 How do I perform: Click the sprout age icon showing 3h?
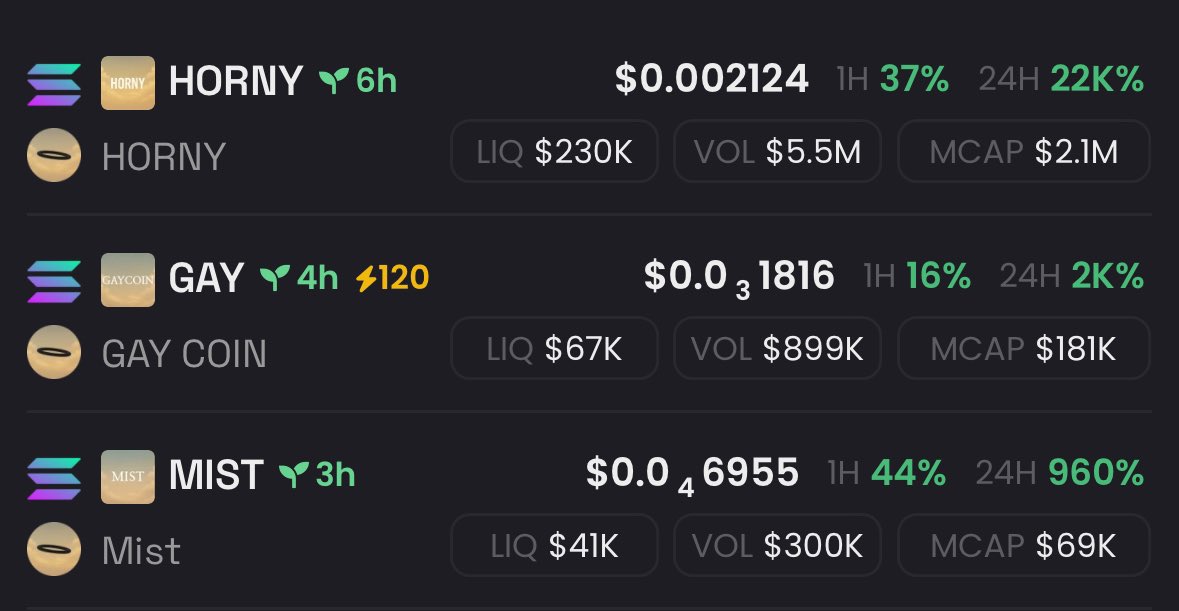coord(294,473)
